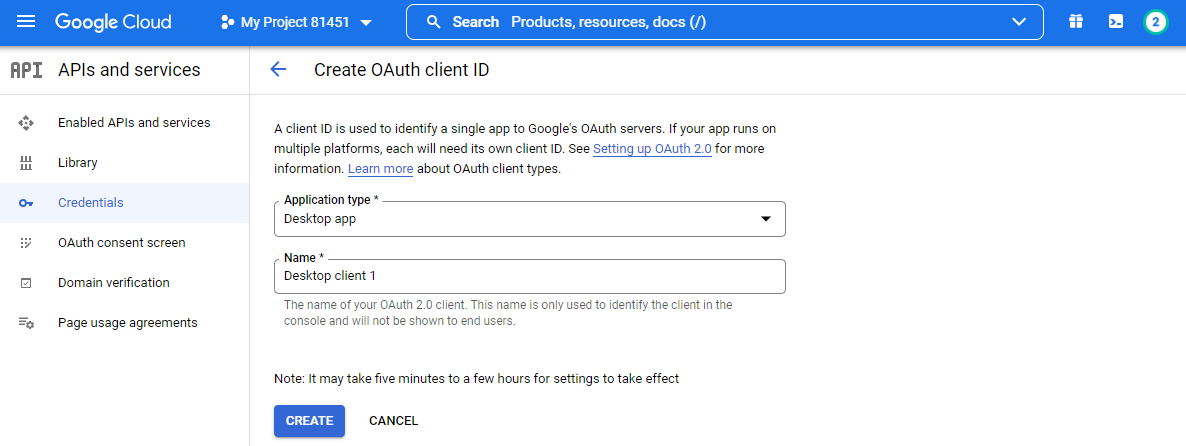
Task: Open the Application type dropdown
Action: [x=529, y=219]
